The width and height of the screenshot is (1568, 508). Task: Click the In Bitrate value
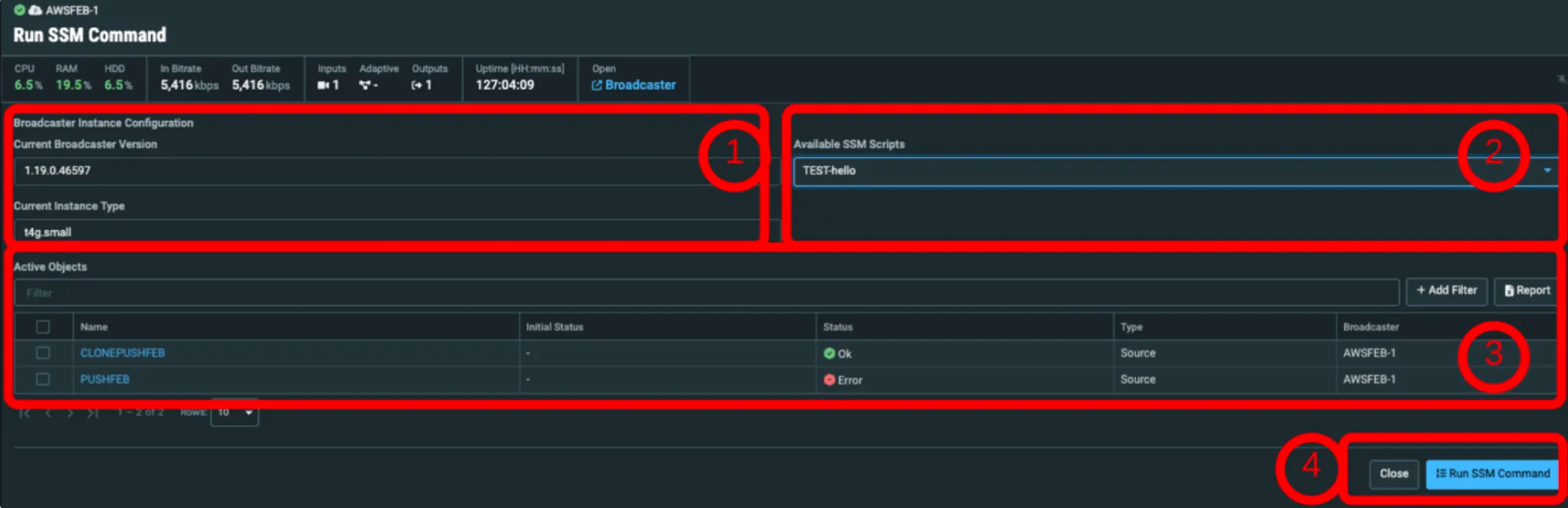coord(189,85)
